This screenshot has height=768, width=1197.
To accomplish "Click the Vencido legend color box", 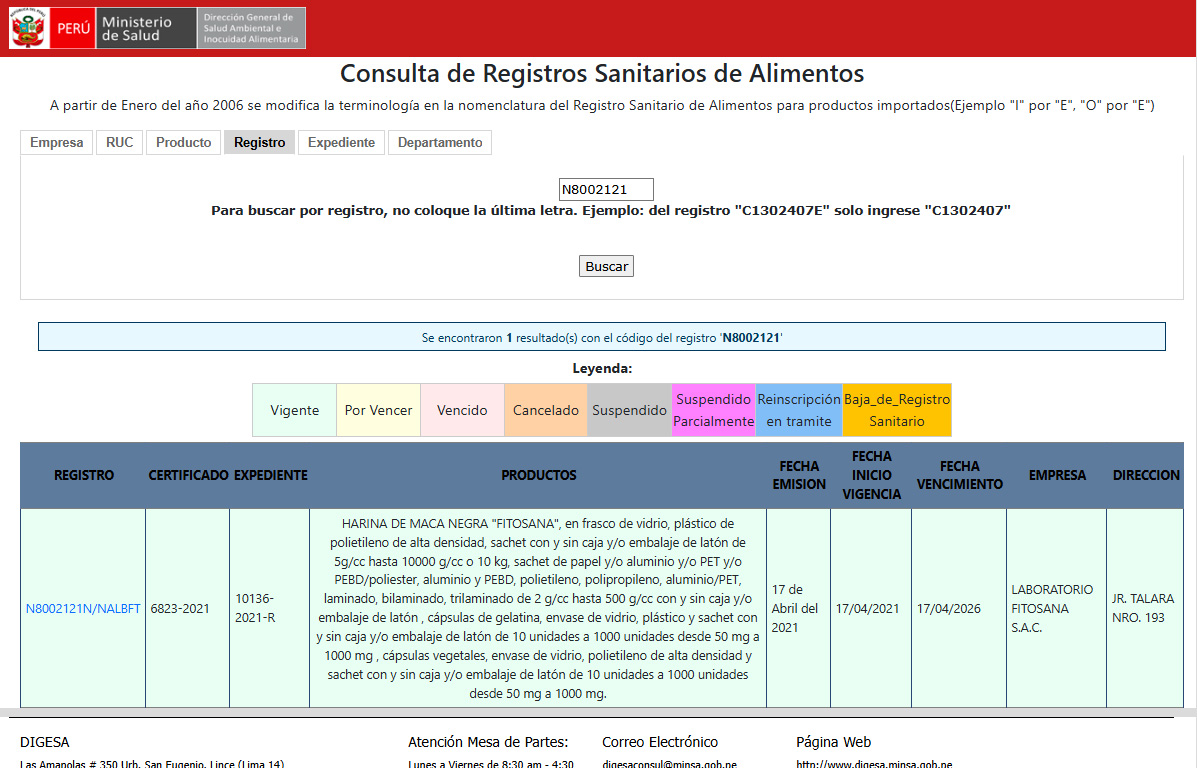I will point(462,410).
